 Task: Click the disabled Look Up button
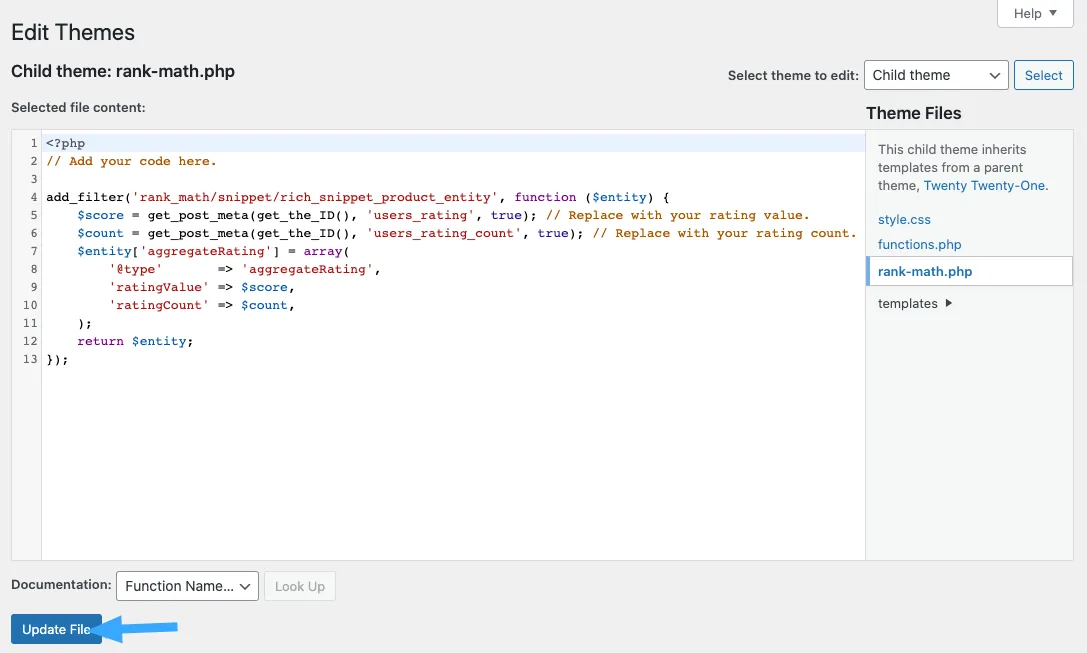(x=299, y=586)
